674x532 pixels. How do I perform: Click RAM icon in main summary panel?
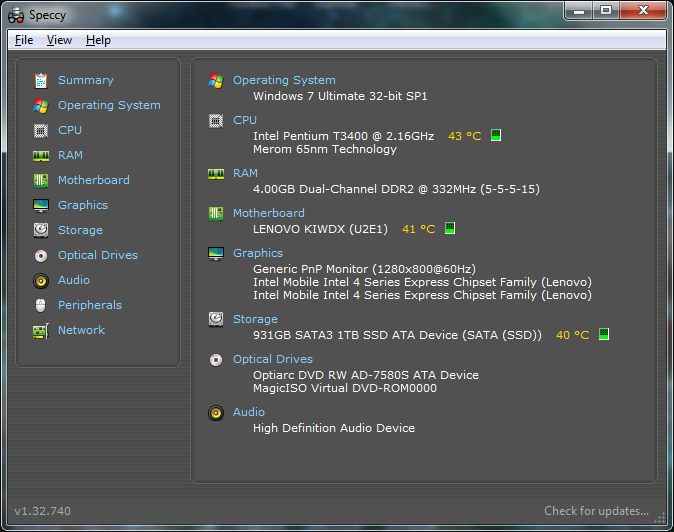(x=216, y=174)
